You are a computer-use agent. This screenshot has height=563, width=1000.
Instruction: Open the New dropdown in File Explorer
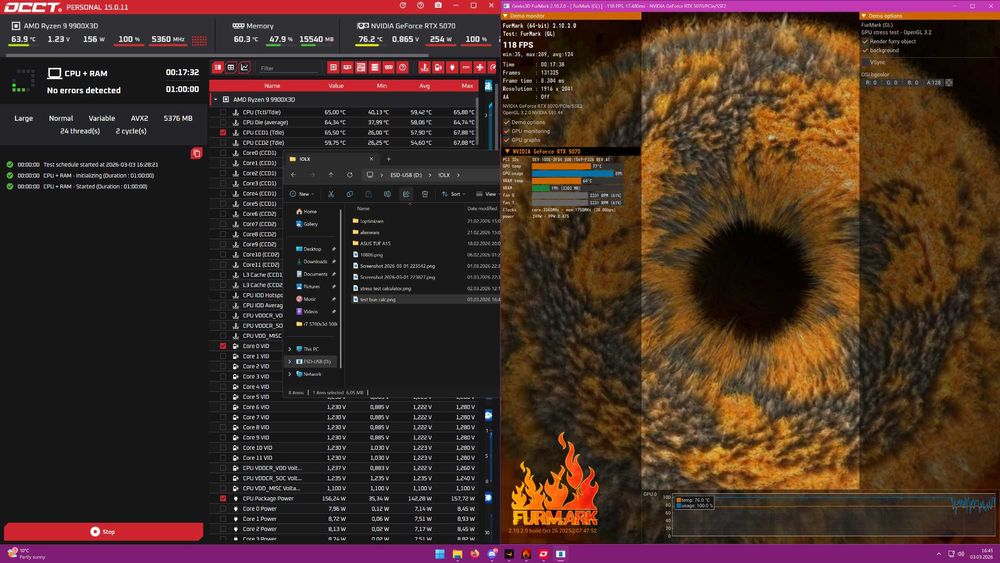302,194
